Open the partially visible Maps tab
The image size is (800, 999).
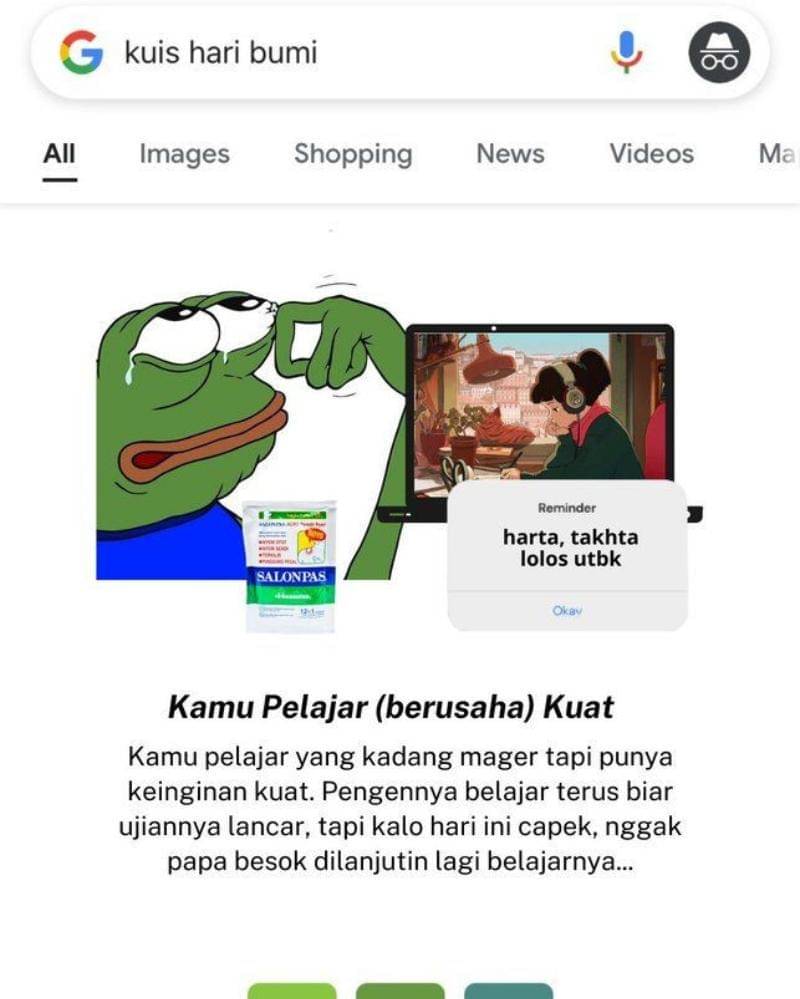tap(778, 154)
